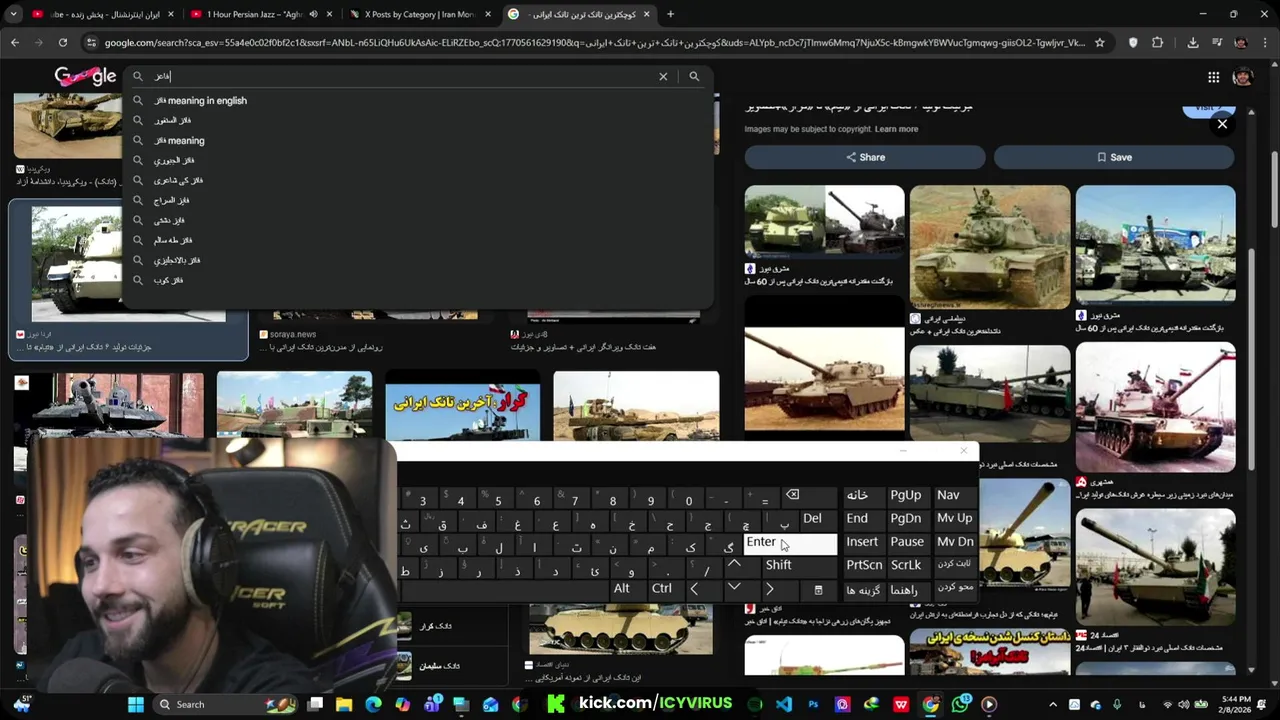1280x720 pixels.
Task: Open the Chrome extensions puzzle icon
Action: click(x=1158, y=43)
